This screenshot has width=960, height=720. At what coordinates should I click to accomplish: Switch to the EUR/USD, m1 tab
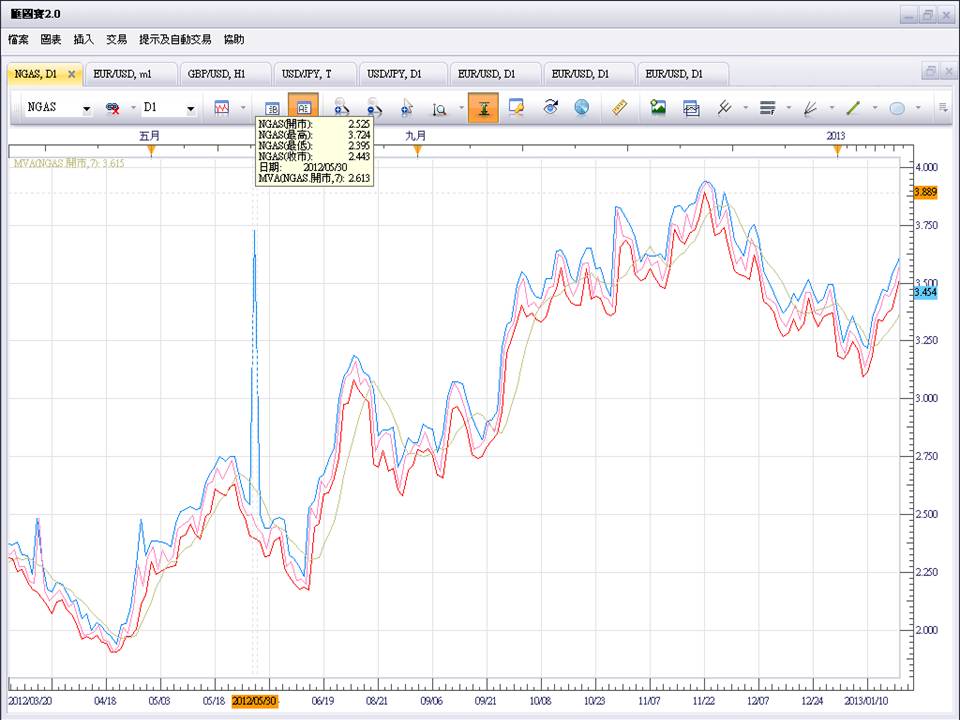pos(130,74)
